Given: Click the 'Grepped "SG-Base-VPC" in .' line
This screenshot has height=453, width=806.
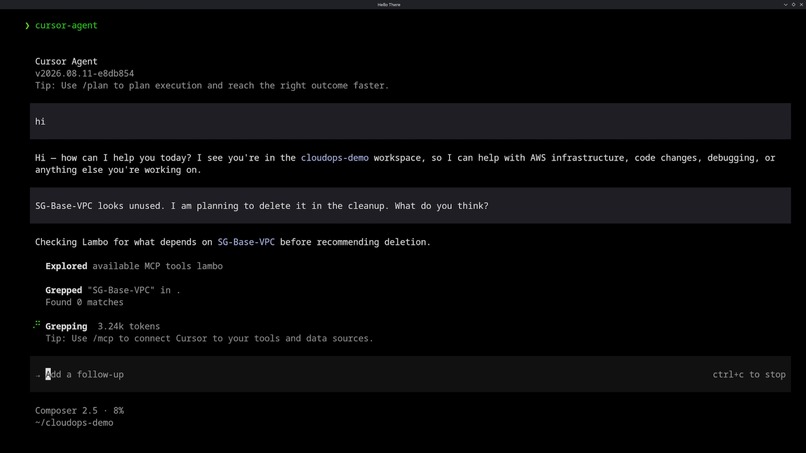Looking at the screenshot, I should click(113, 290).
